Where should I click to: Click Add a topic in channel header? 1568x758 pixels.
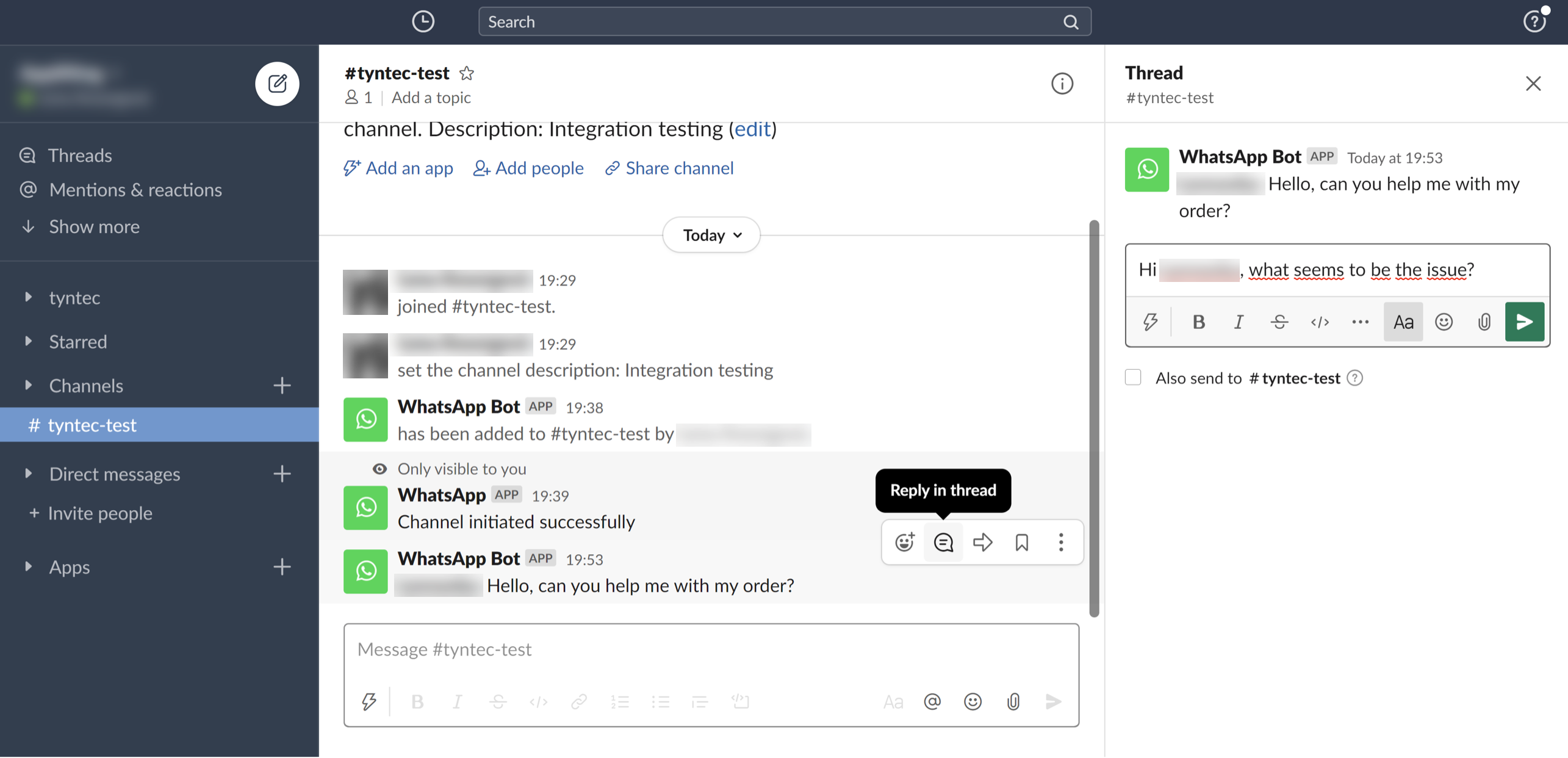pos(431,98)
